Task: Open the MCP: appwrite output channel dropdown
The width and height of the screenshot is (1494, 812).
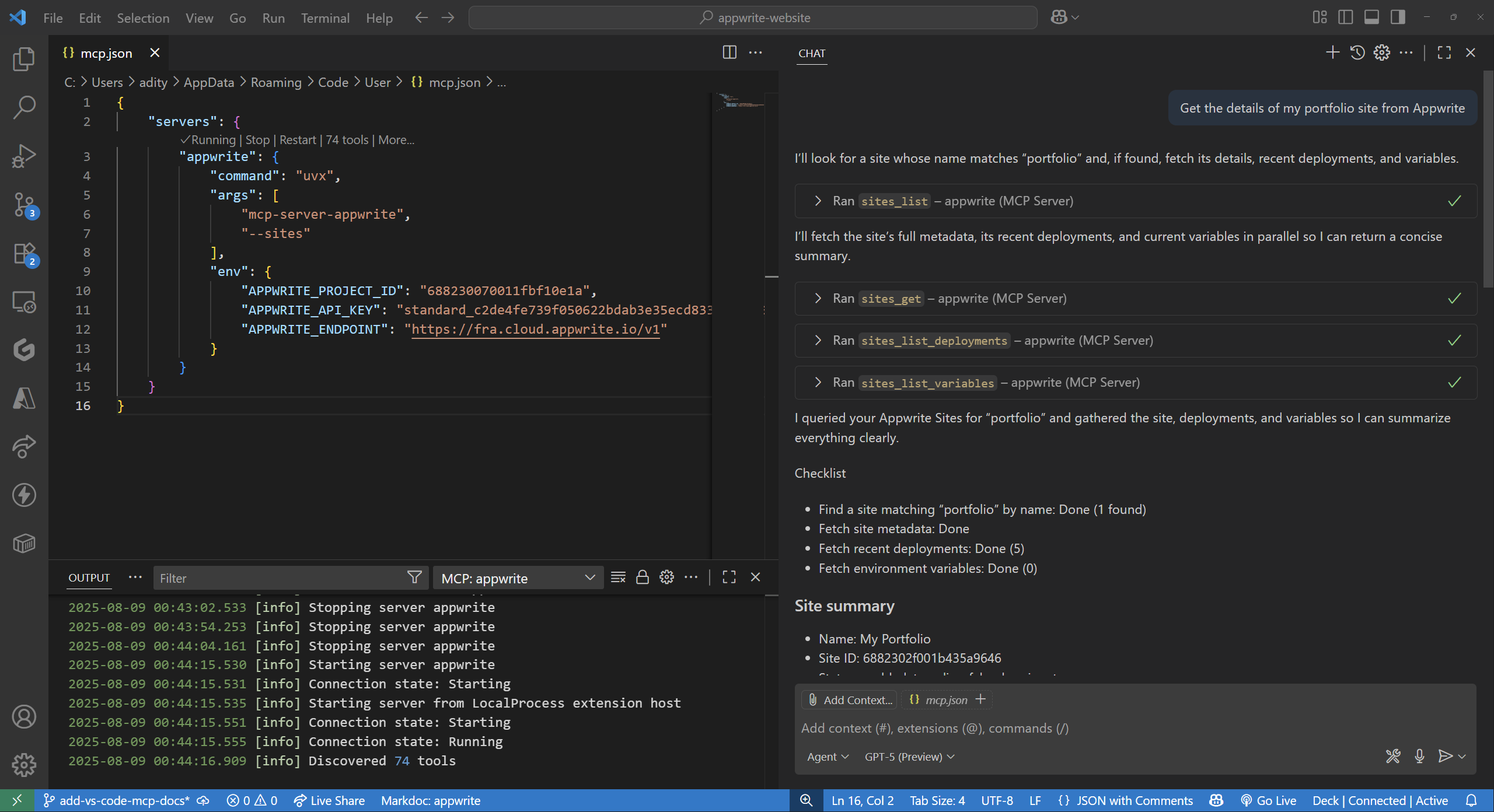Action: click(518, 578)
